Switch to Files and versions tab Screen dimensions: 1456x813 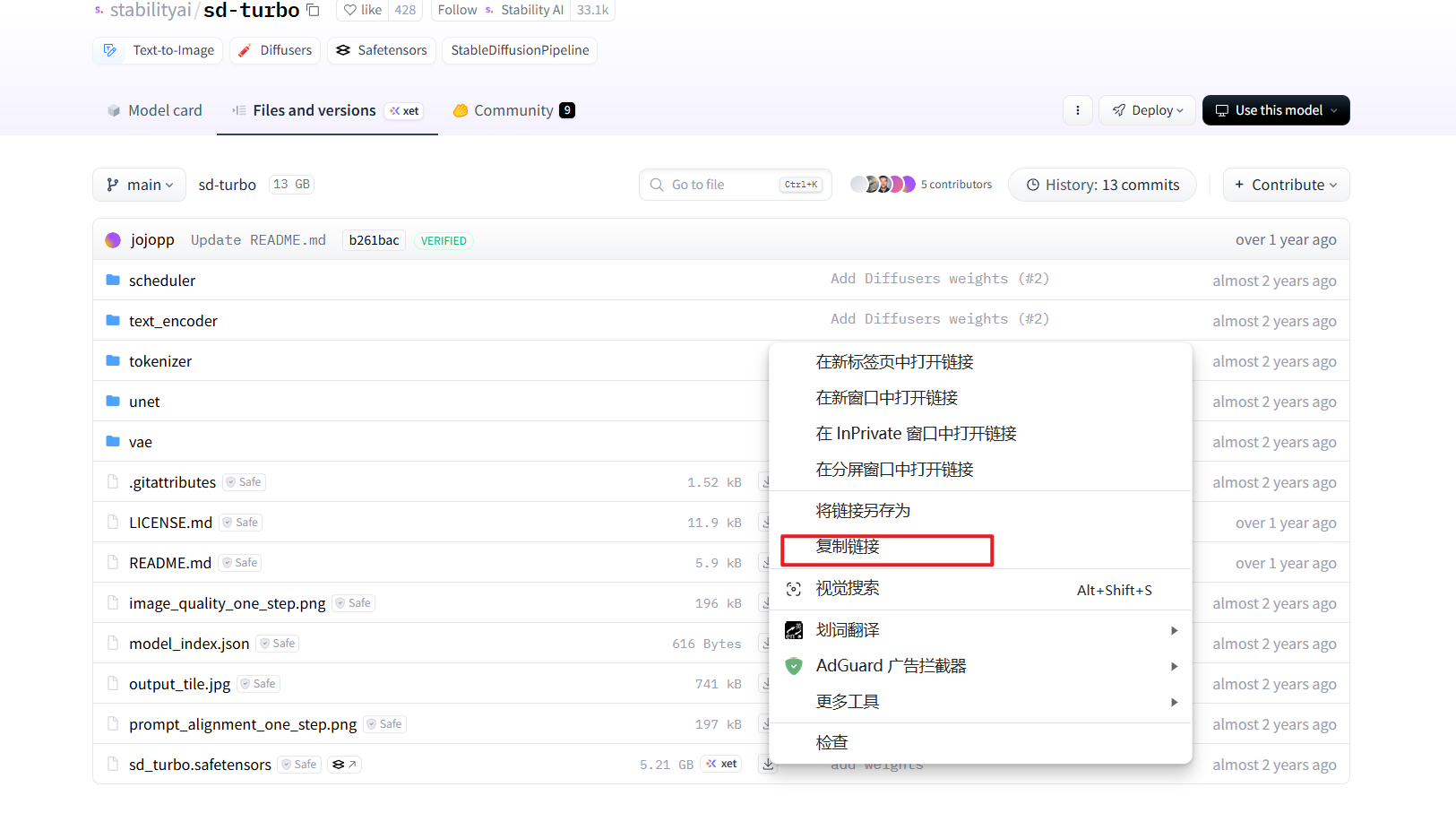pyautogui.click(x=327, y=110)
